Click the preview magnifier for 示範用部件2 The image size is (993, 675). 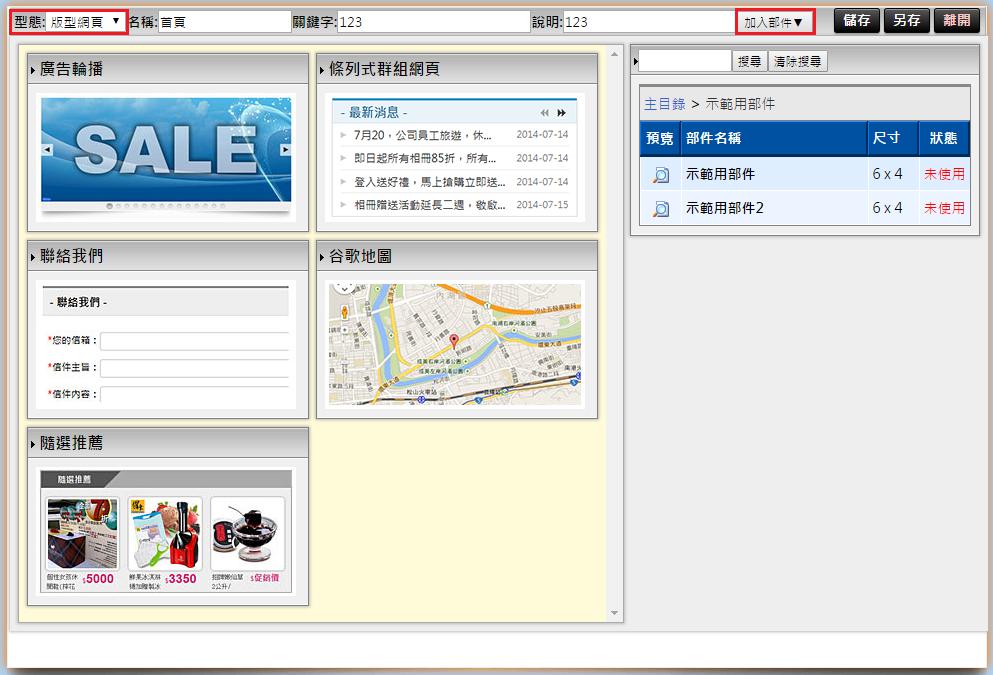point(660,209)
